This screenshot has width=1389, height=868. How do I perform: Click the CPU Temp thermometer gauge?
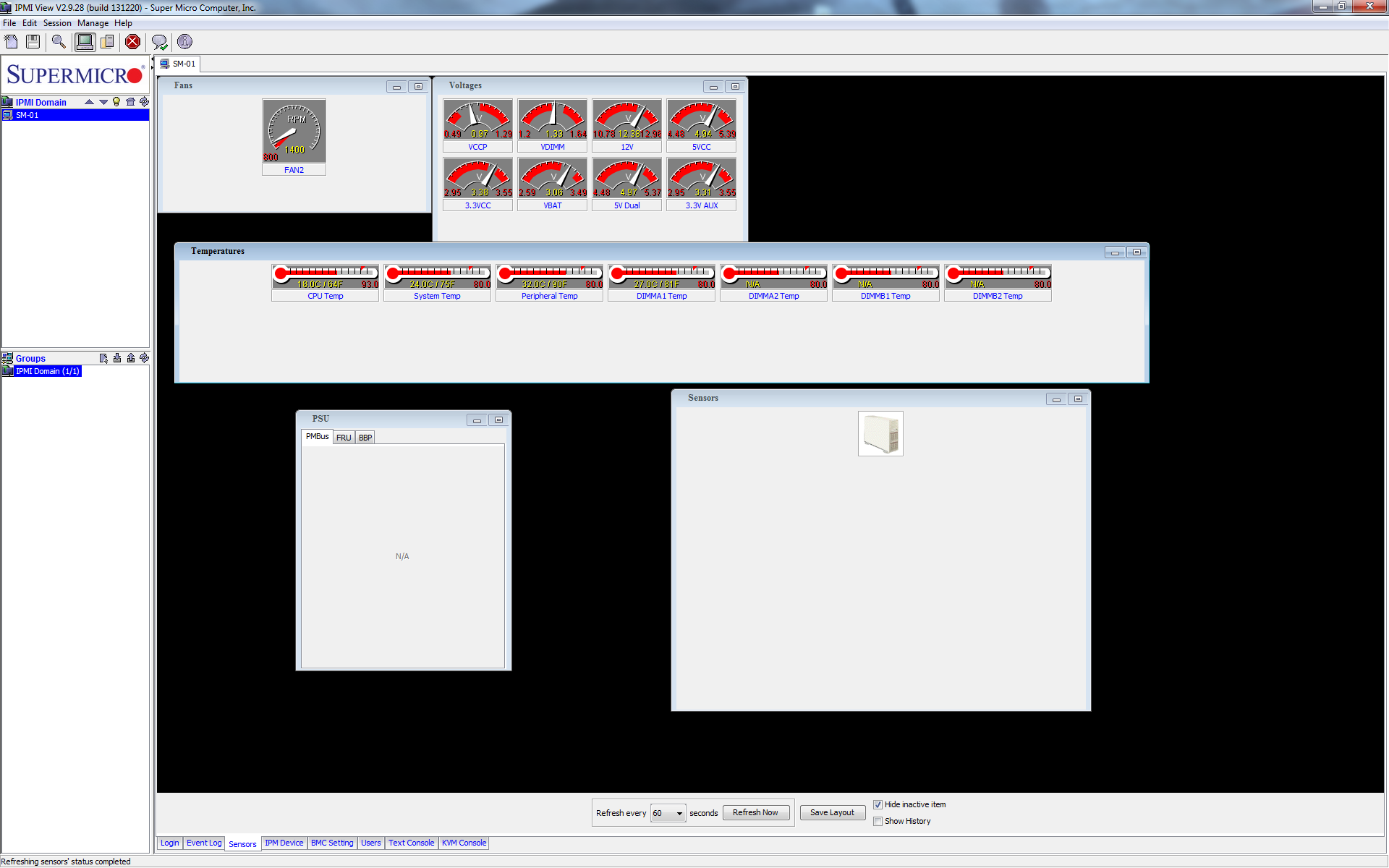pos(325,276)
